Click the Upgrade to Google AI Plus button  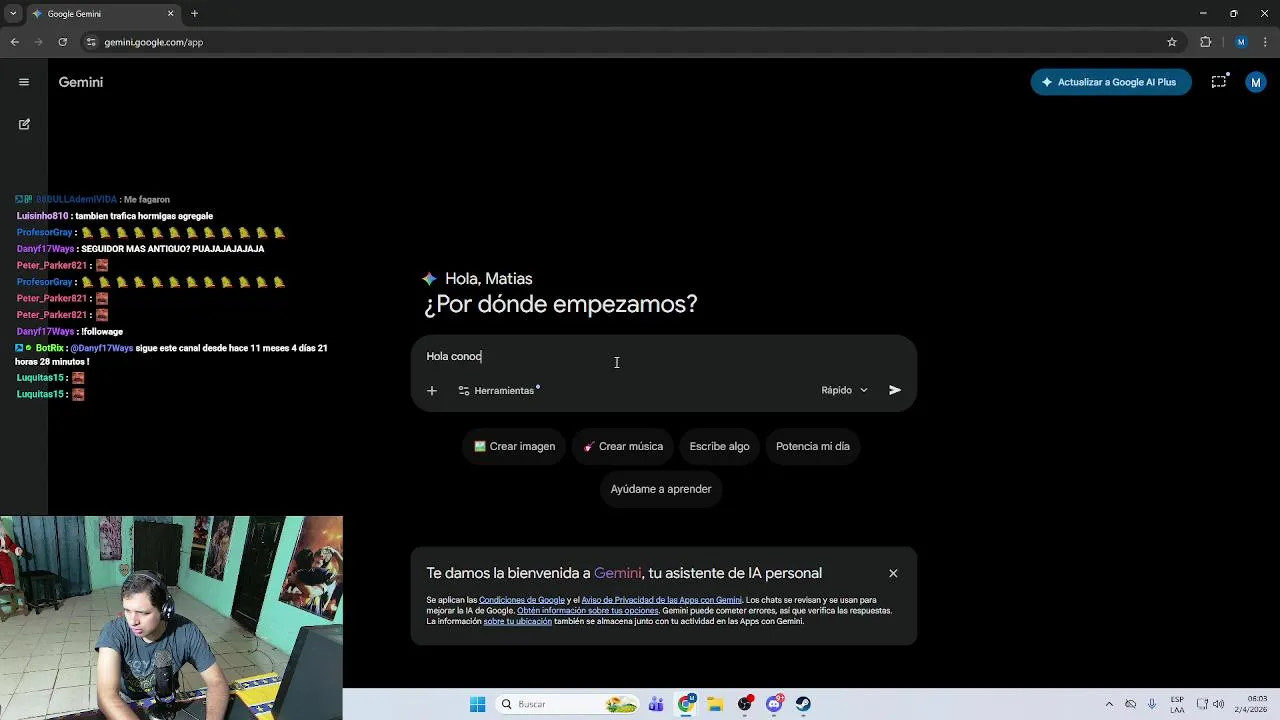(x=1111, y=82)
